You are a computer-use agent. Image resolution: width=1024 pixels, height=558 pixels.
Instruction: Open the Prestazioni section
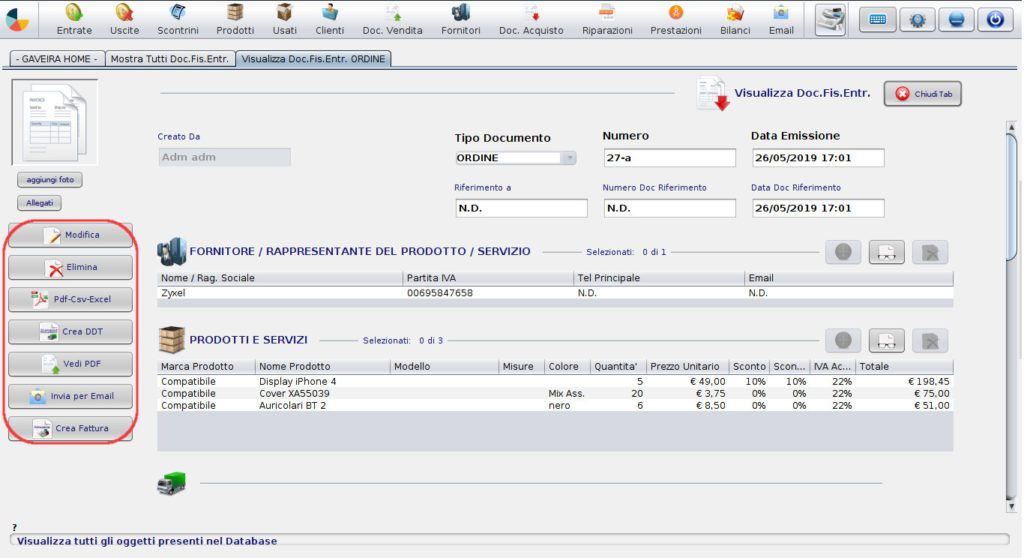tap(676, 19)
